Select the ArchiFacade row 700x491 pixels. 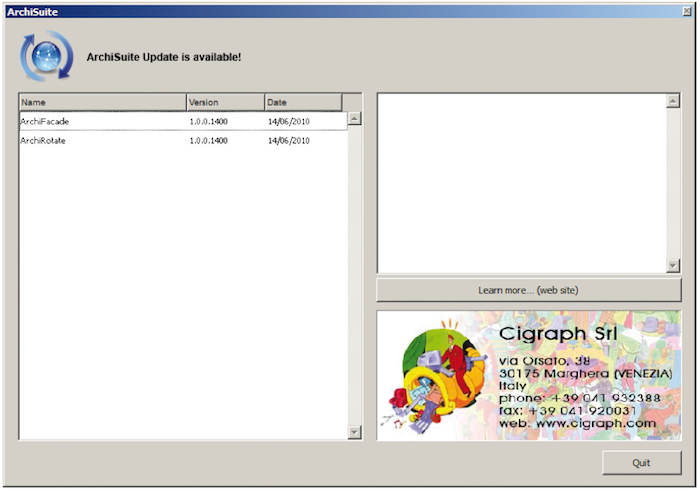click(183, 121)
